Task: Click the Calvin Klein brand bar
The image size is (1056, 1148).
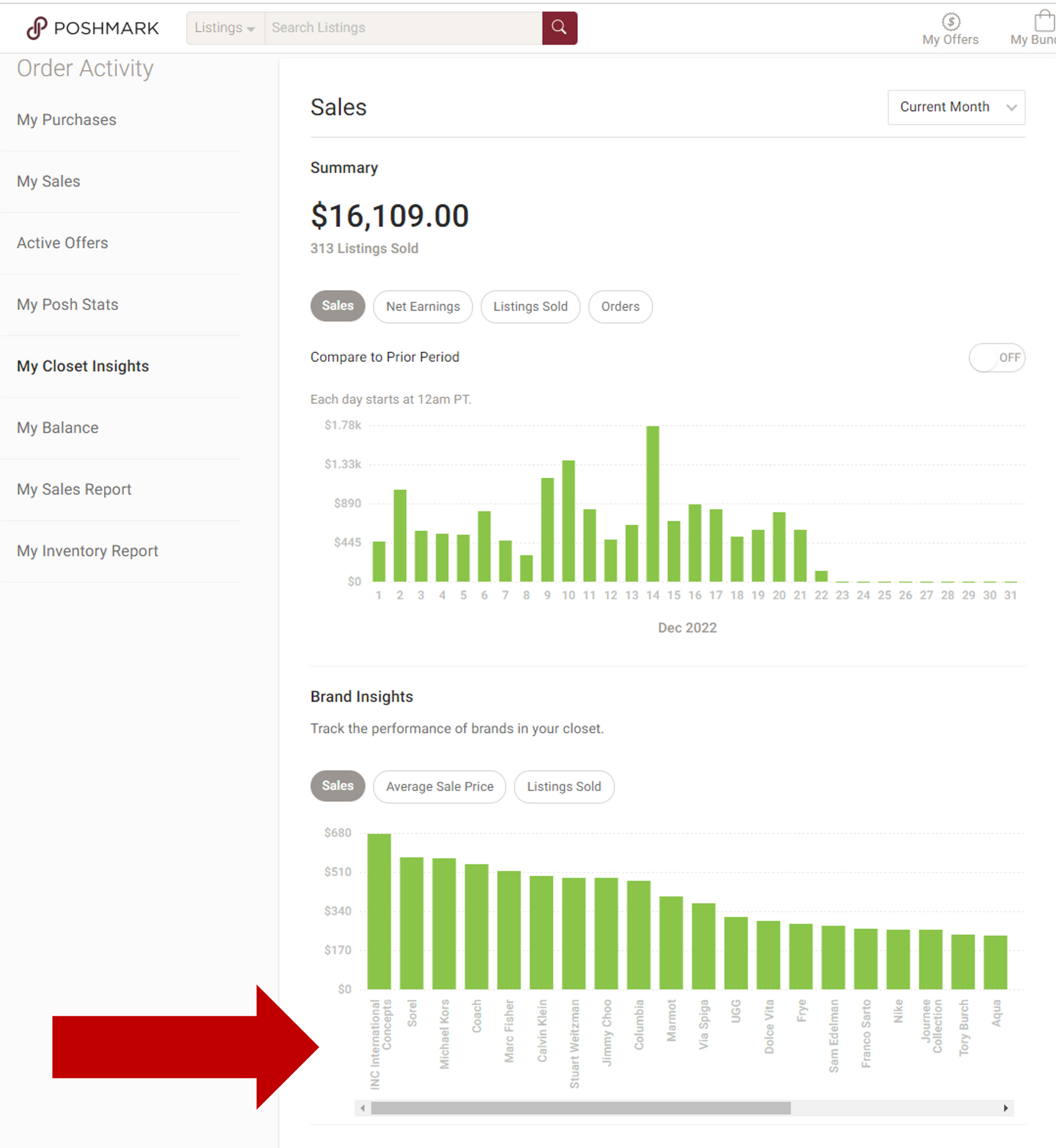Action: coord(541,932)
